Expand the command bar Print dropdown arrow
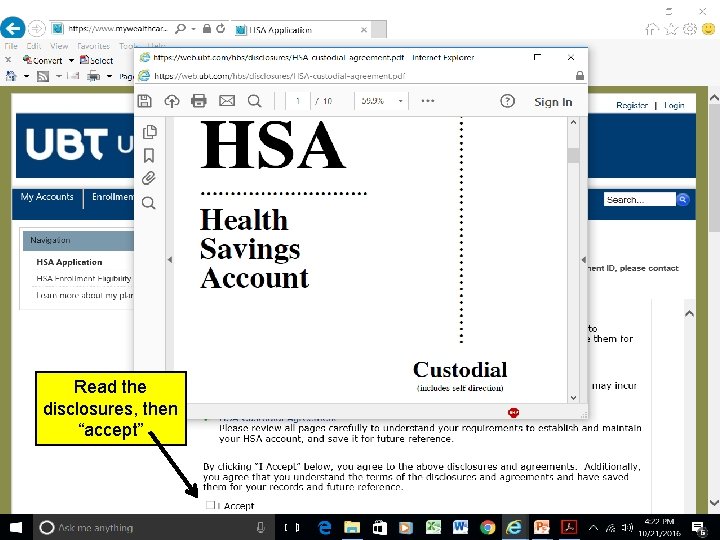This screenshot has height=540, width=720. coord(109,76)
